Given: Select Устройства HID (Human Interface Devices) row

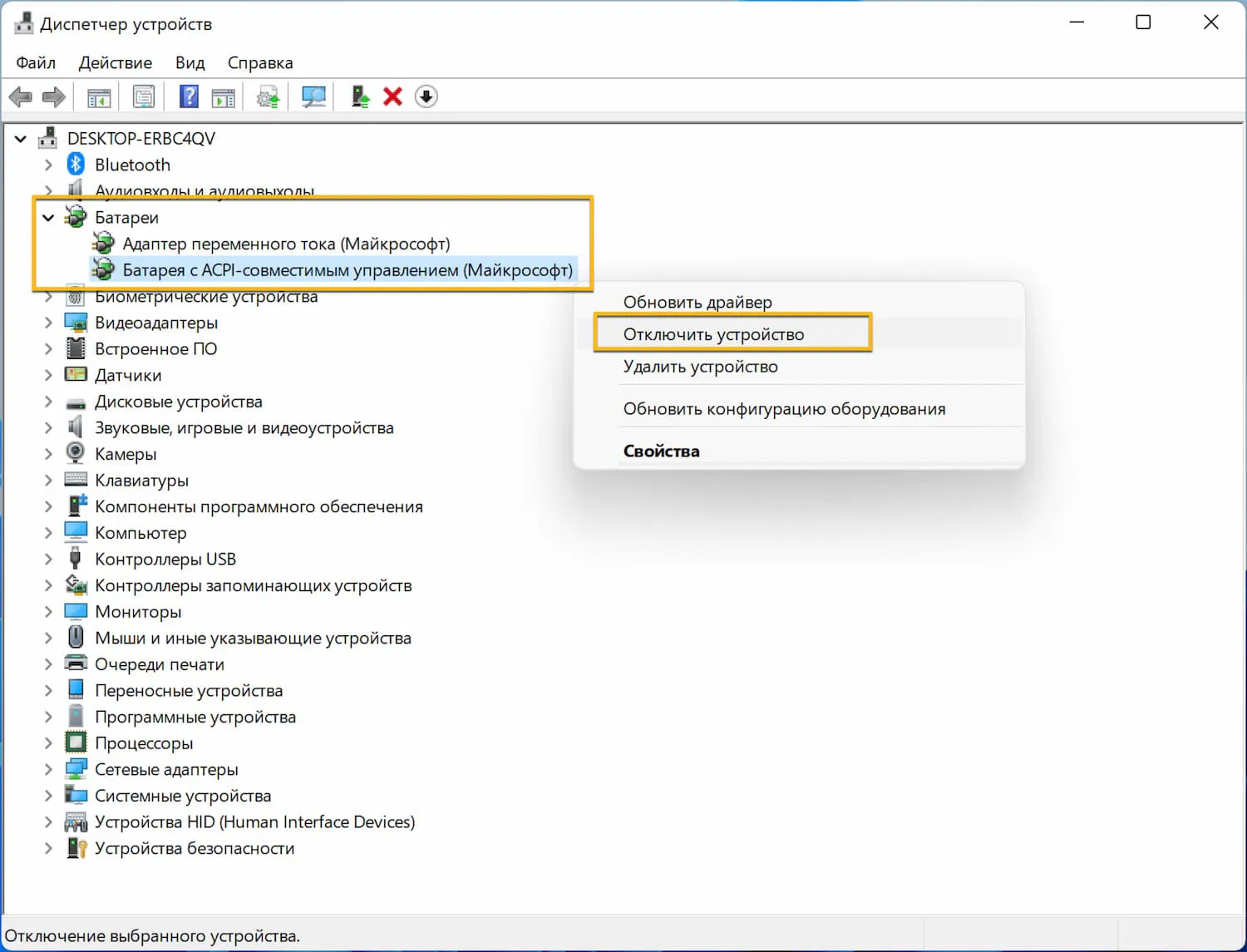Looking at the screenshot, I should 254,821.
